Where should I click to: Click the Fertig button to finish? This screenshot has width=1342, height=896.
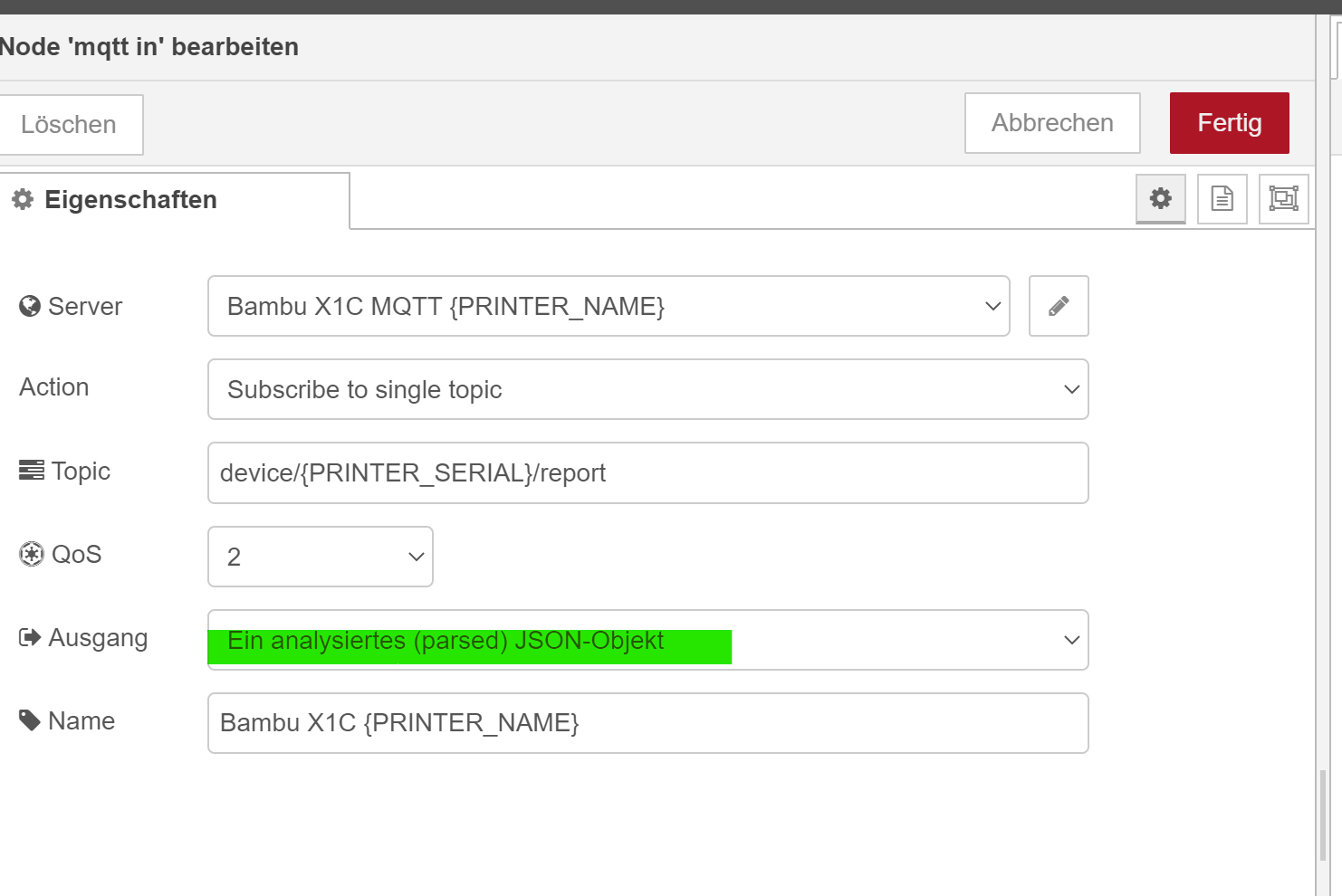coord(1229,123)
